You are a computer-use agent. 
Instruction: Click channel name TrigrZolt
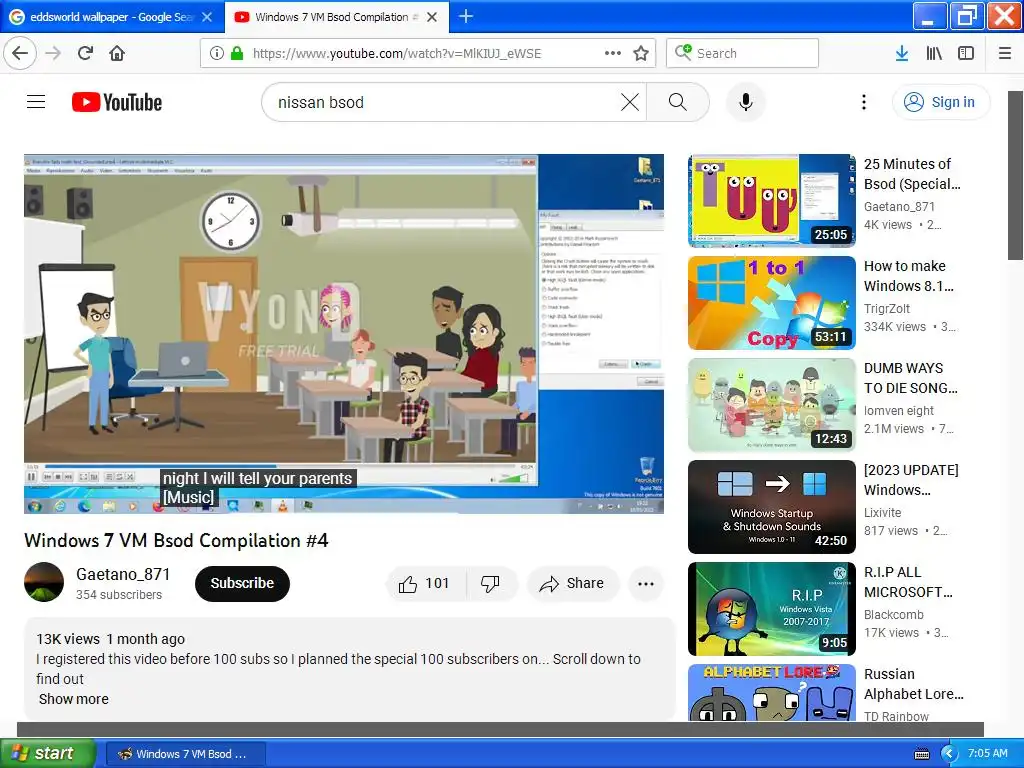pyautogui.click(x=887, y=308)
